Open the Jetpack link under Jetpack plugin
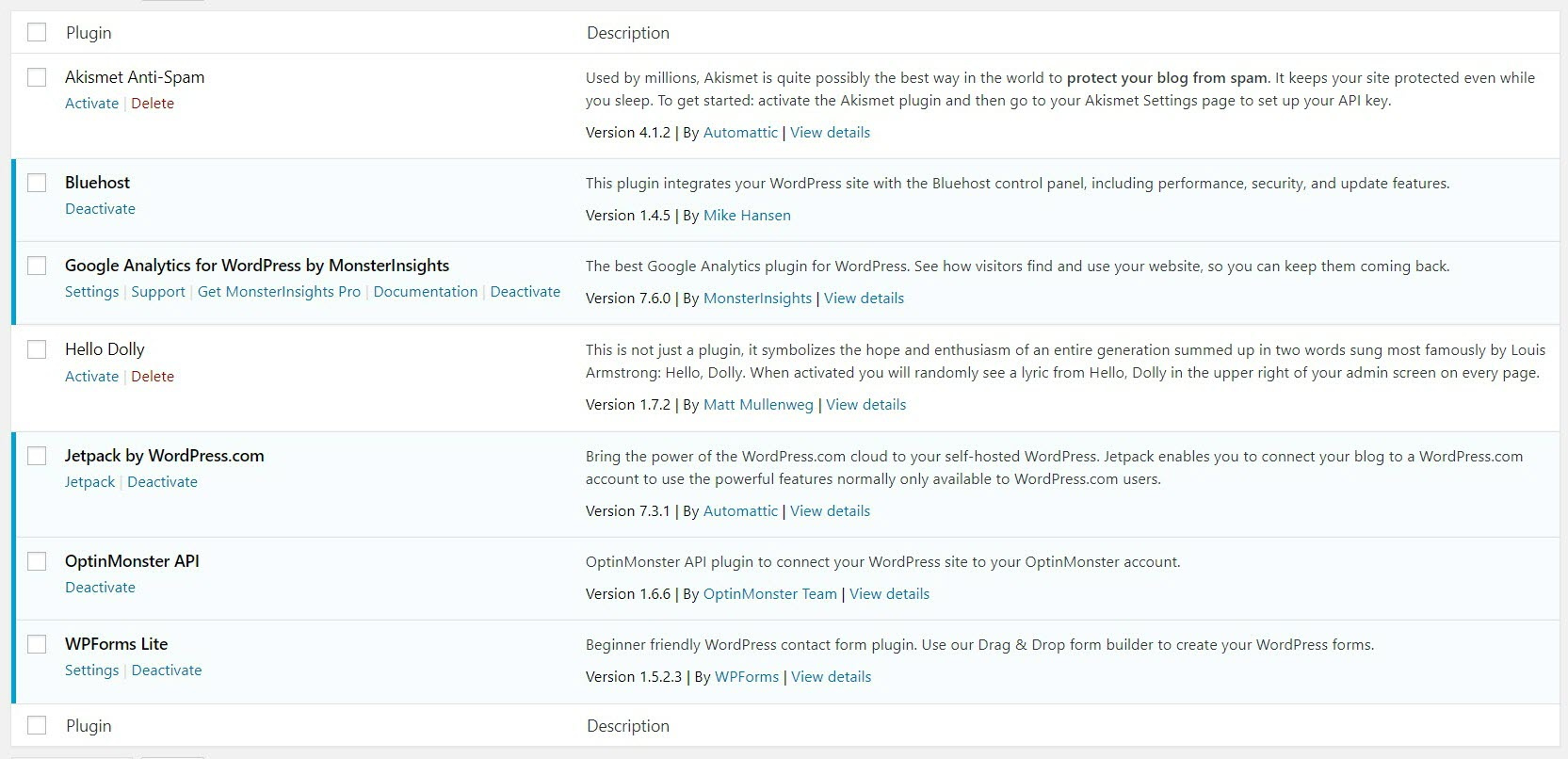 pos(89,482)
